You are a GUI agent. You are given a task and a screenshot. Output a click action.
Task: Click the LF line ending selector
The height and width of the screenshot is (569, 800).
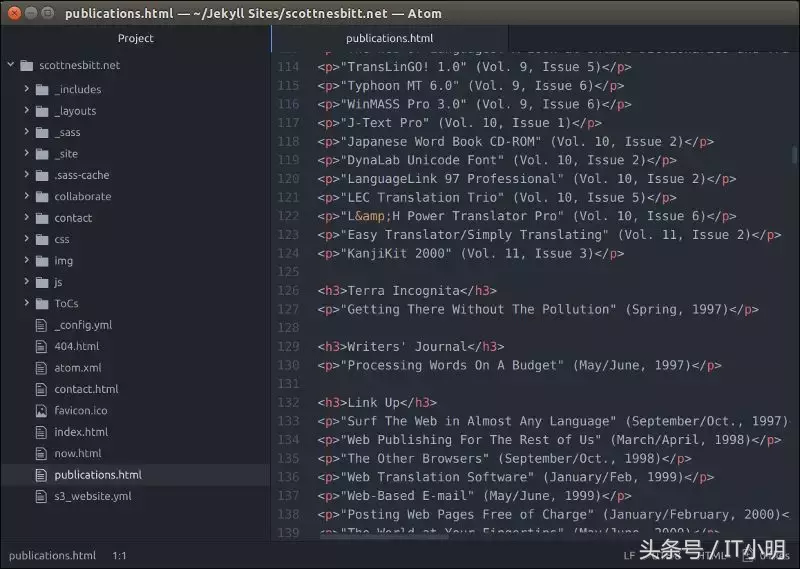click(x=629, y=555)
